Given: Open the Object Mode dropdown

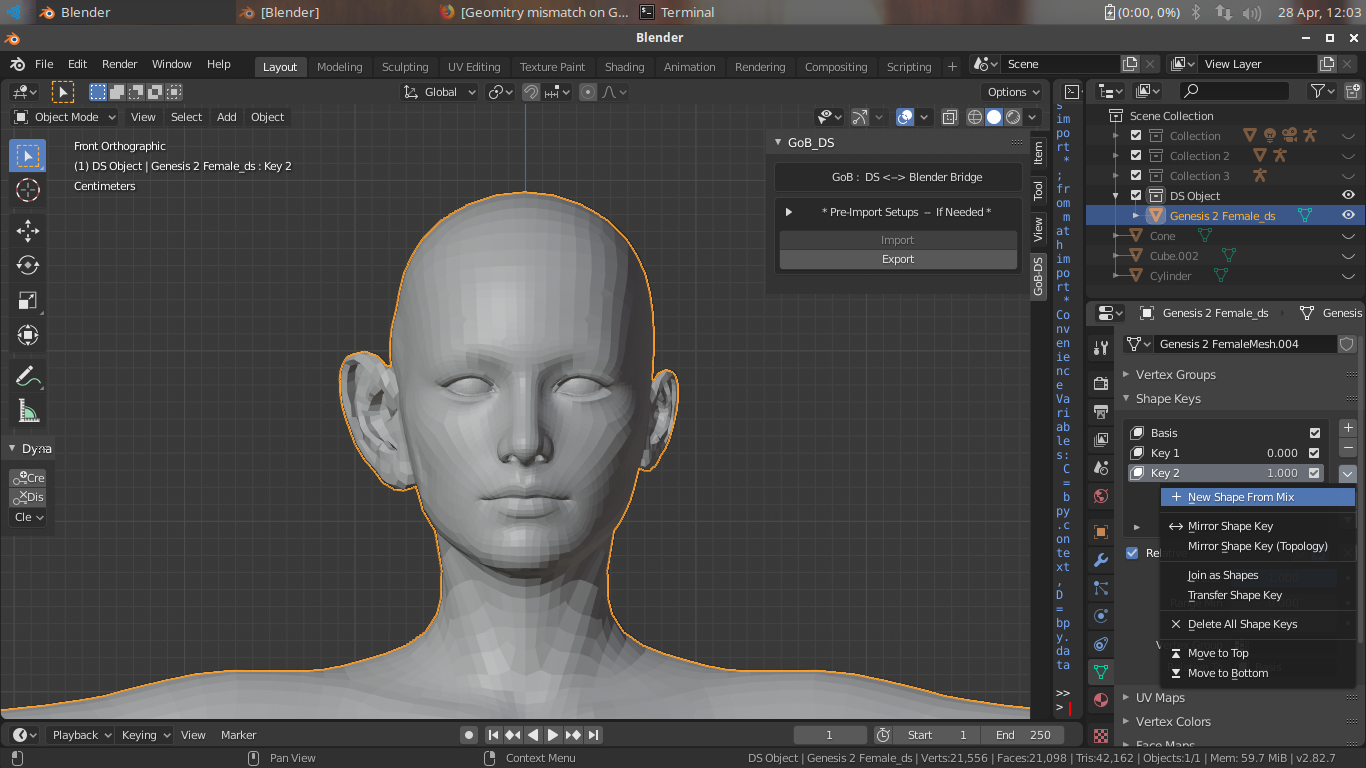Looking at the screenshot, I should [x=66, y=117].
